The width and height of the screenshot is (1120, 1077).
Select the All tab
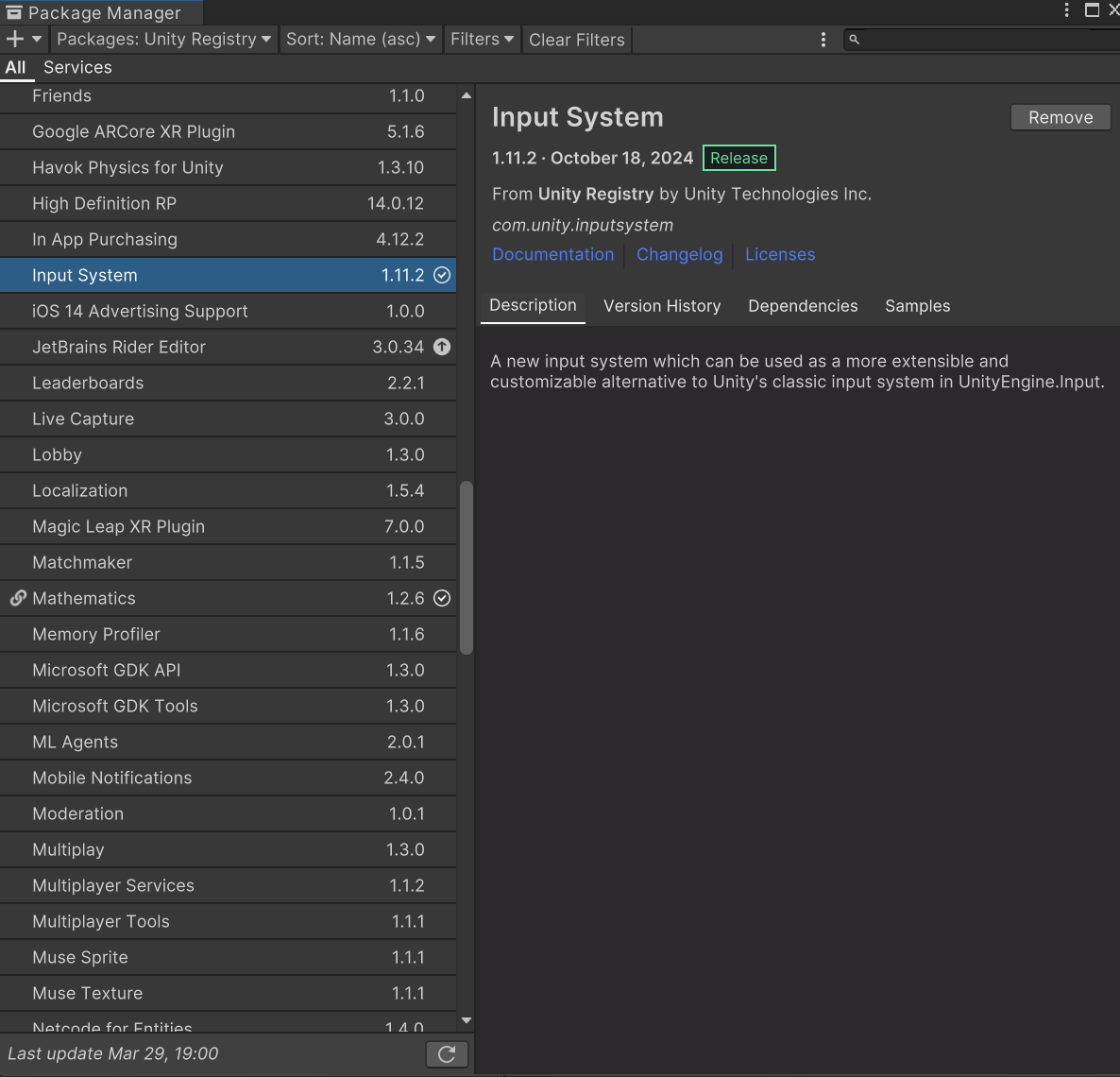(15, 67)
